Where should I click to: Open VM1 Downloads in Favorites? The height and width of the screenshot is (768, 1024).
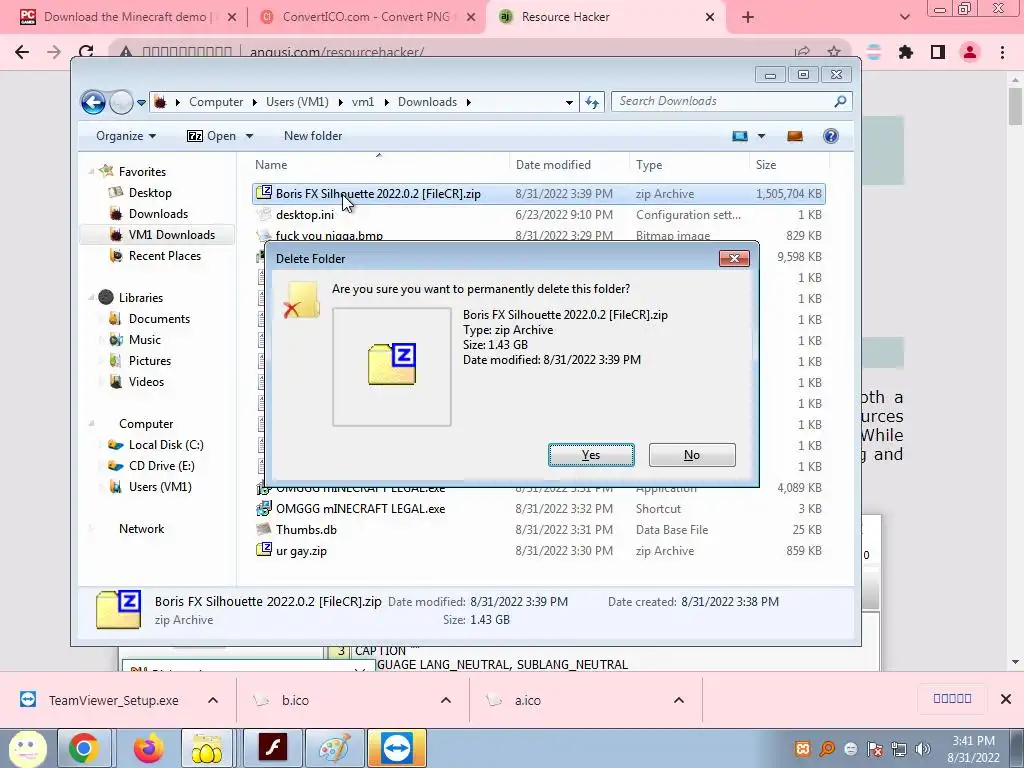coord(172,234)
